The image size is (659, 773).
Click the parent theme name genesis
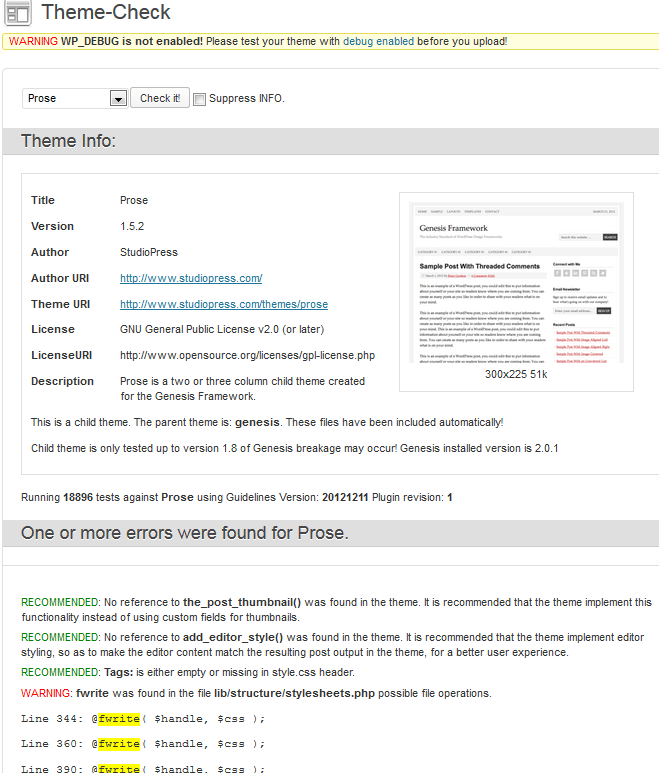(257, 422)
